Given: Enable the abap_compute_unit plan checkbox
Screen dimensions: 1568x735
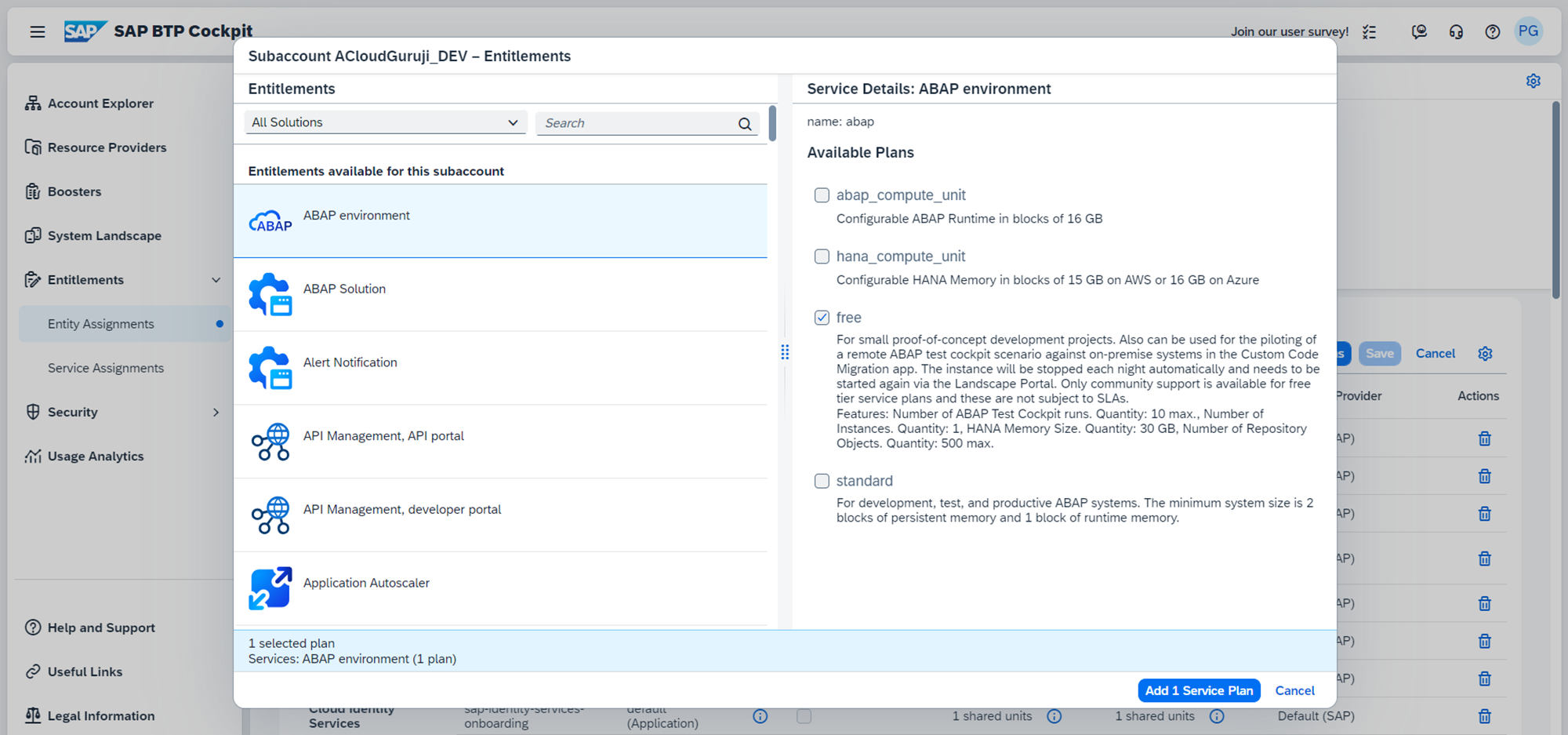Looking at the screenshot, I should [822, 195].
